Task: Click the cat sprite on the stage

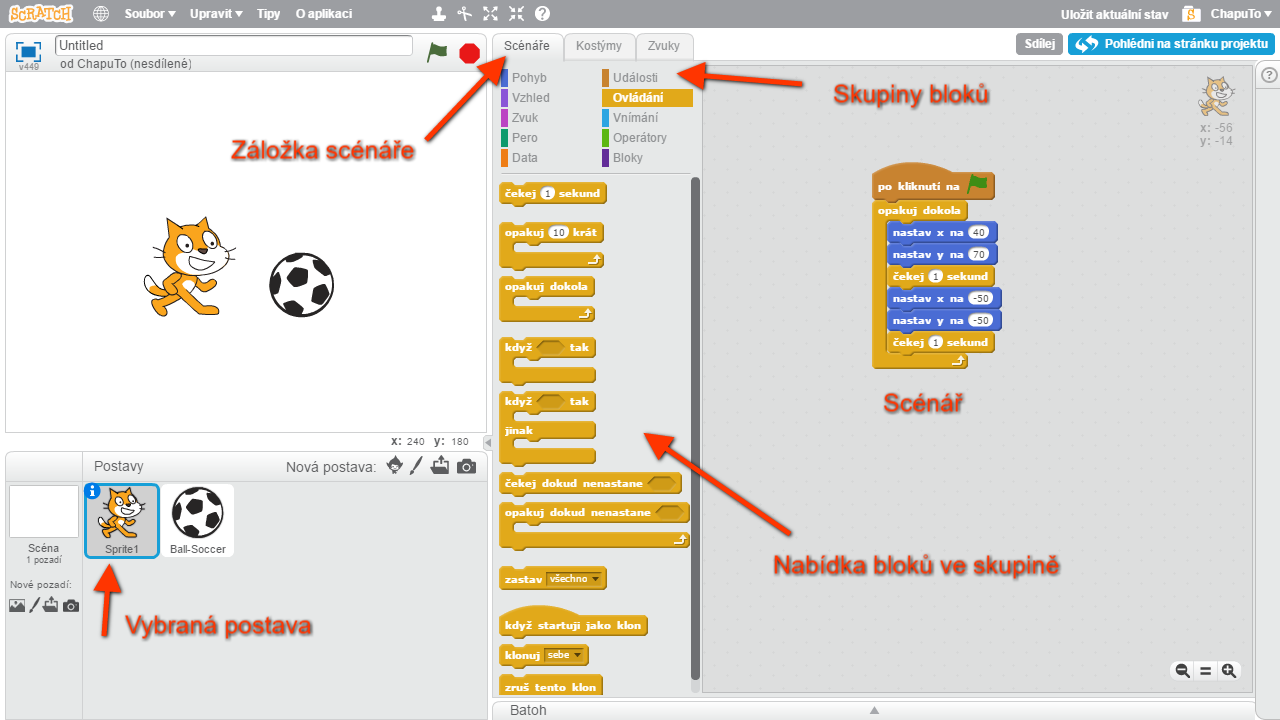Action: click(x=188, y=266)
